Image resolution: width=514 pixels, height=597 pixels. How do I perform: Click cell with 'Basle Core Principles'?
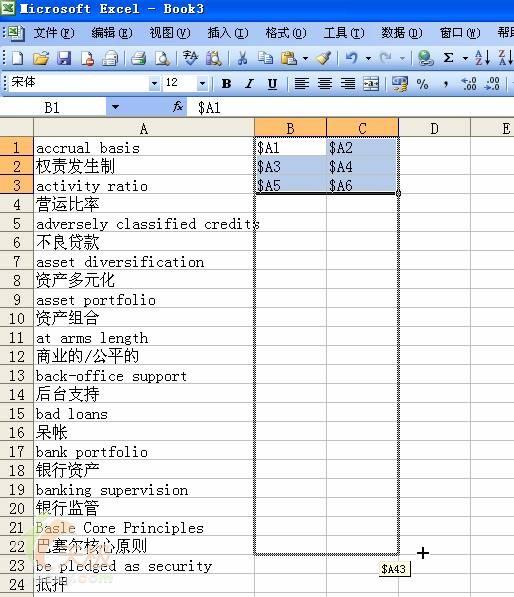click(x=144, y=528)
